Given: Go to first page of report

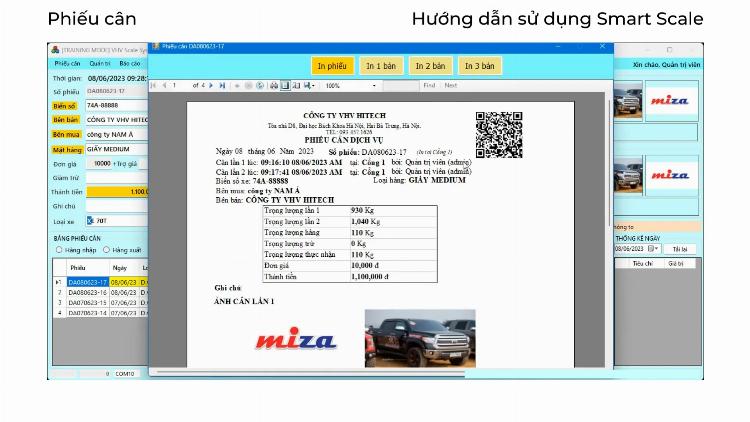Looking at the screenshot, I should click(154, 86).
